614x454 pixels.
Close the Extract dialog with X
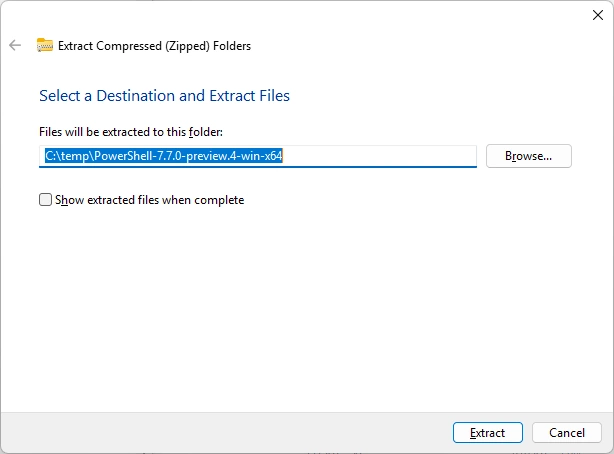(x=598, y=15)
